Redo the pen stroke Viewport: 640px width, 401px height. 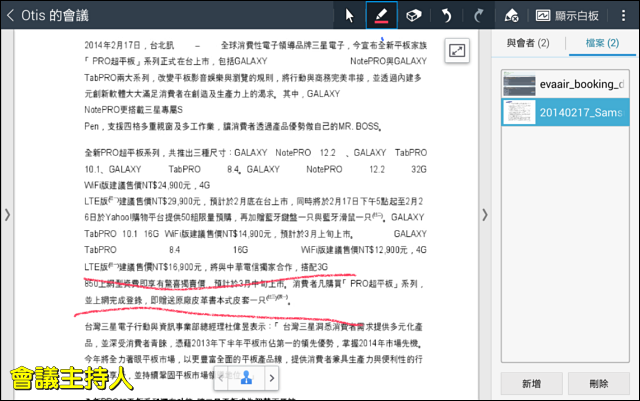coord(478,16)
